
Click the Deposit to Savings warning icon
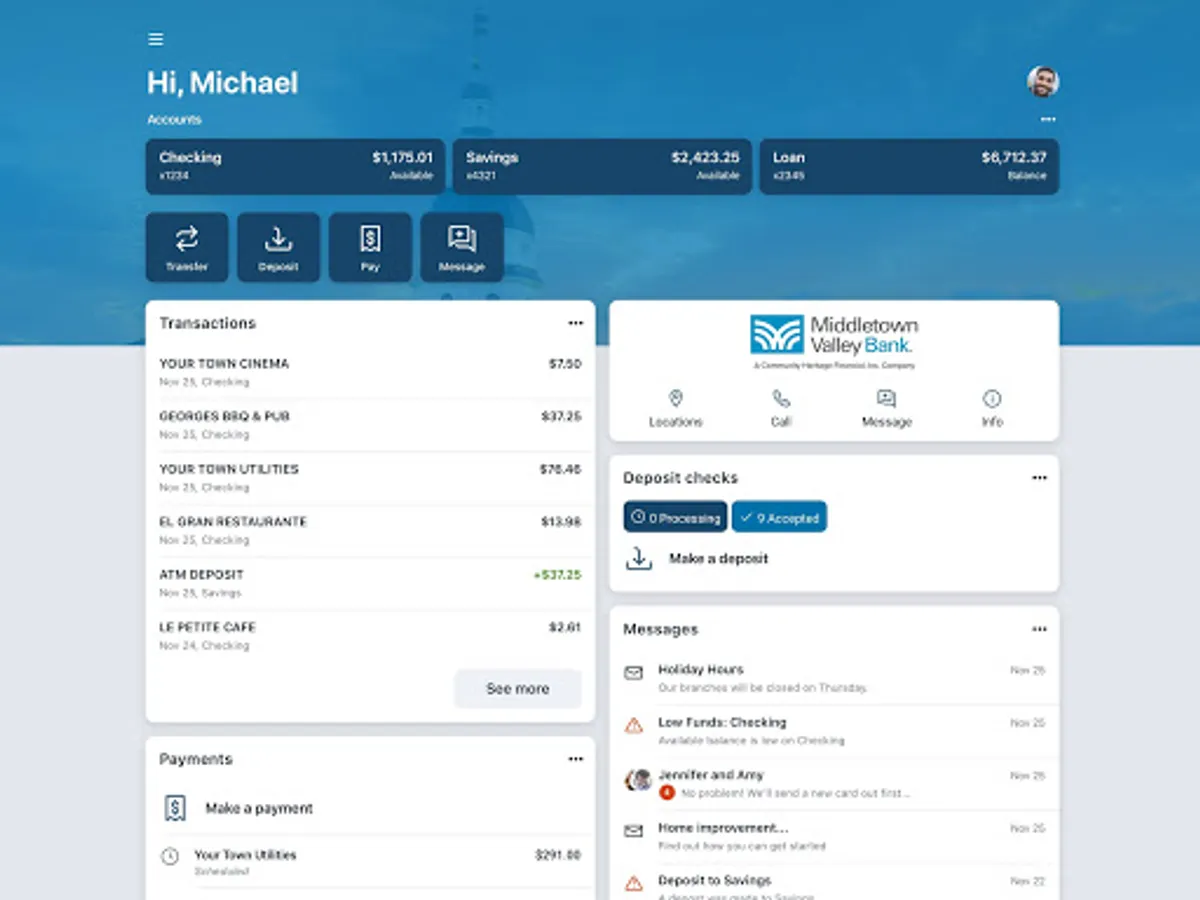[x=634, y=884]
